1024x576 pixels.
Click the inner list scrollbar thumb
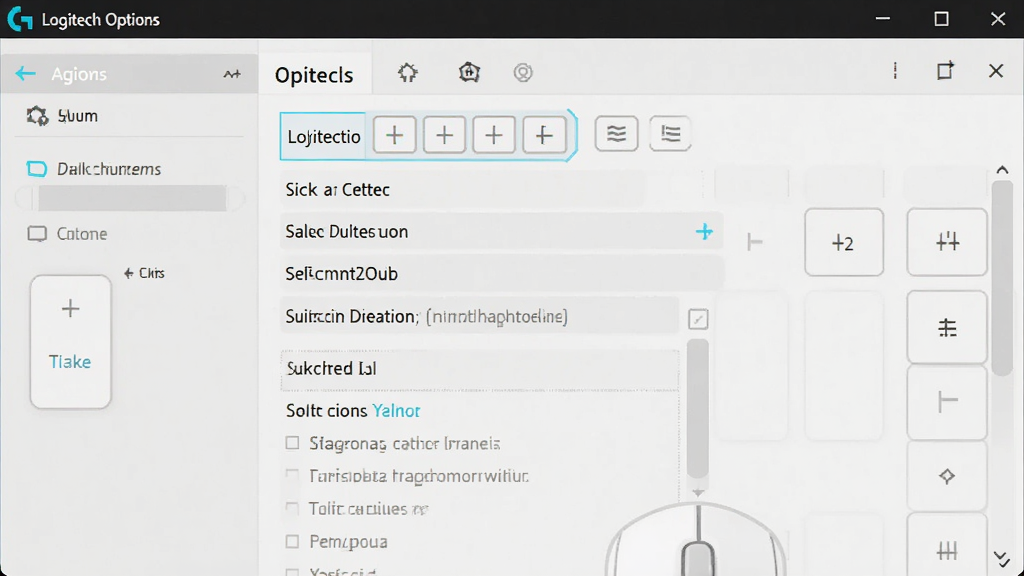tap(698, 408)
